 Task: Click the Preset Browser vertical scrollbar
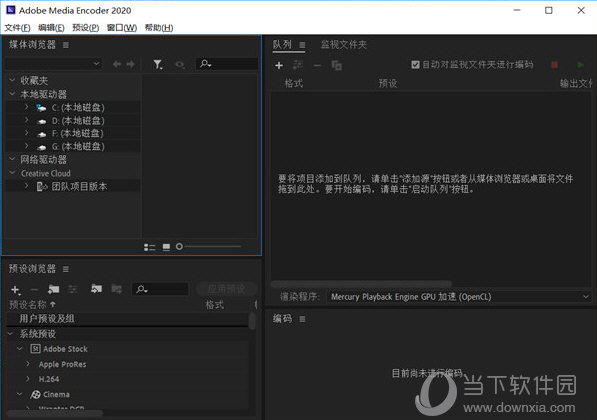coord(252,321)
